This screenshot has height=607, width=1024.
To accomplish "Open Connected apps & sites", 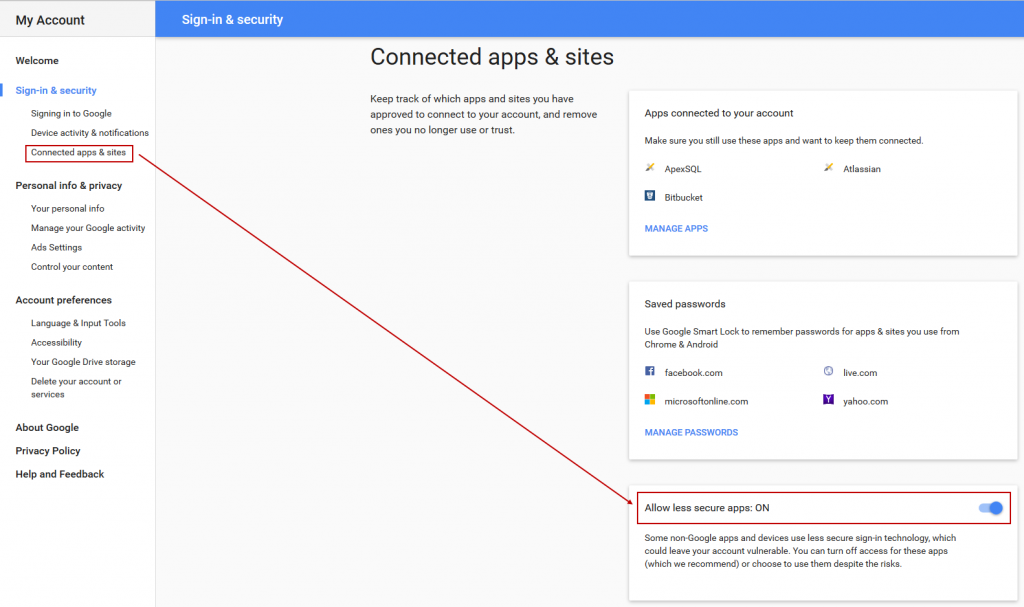I will pos(78,153).
